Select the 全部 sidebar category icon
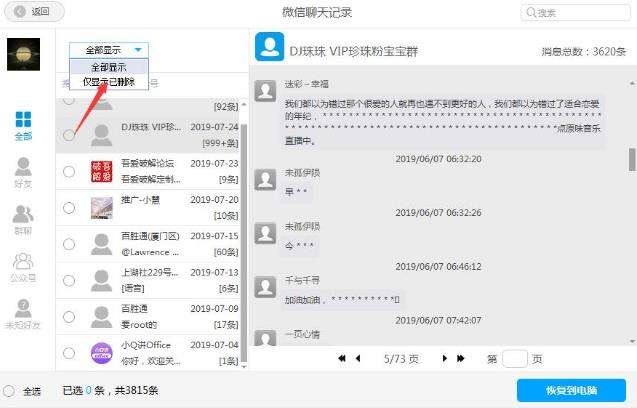This screenshot has width=637, height=408. tap(23, 126)
